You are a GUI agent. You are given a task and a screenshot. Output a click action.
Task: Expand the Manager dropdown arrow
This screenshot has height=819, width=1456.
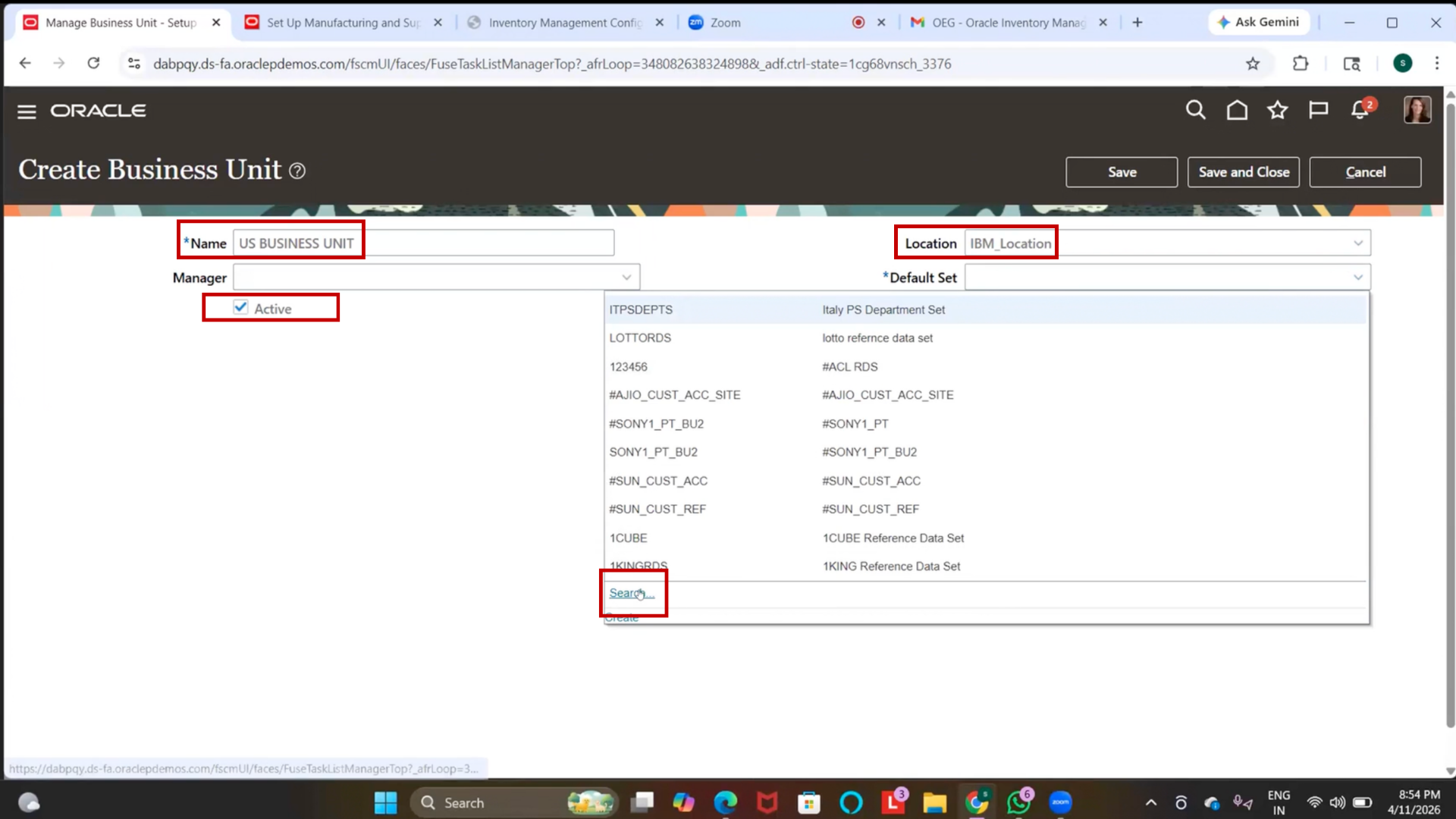(626, 278)
